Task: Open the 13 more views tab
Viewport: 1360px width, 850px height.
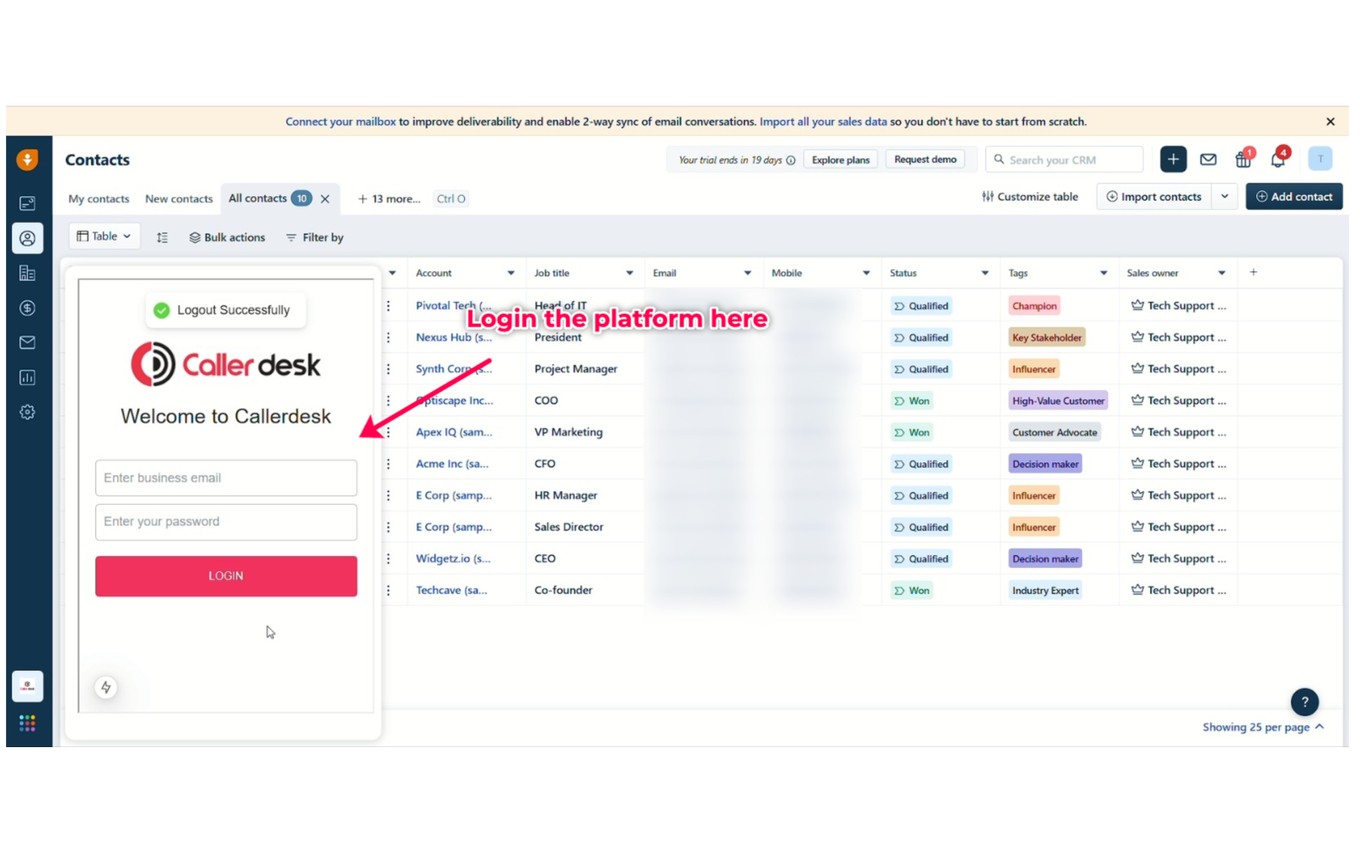Action: click(389, 199)
